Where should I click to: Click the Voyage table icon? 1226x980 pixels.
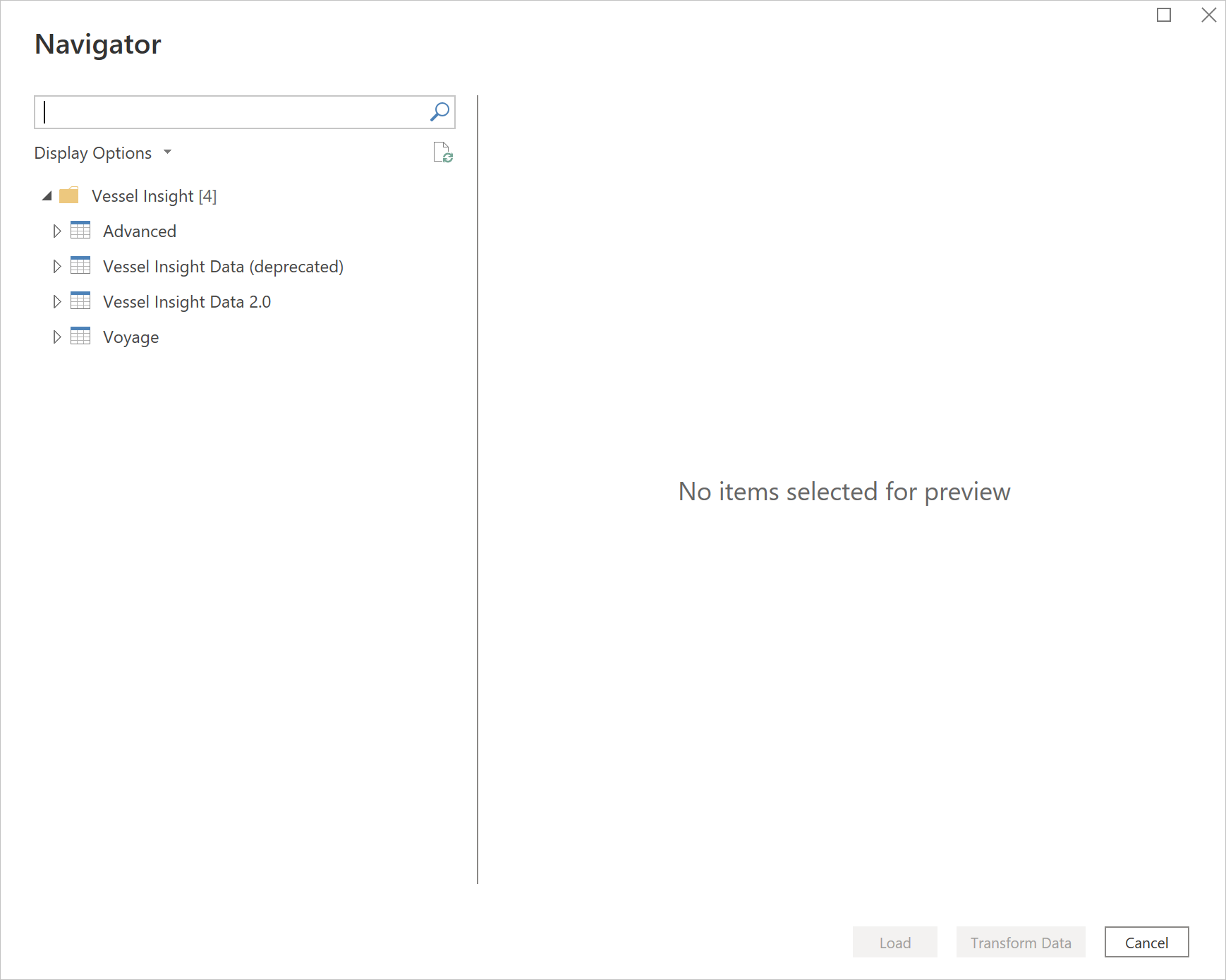pos(80,336)
